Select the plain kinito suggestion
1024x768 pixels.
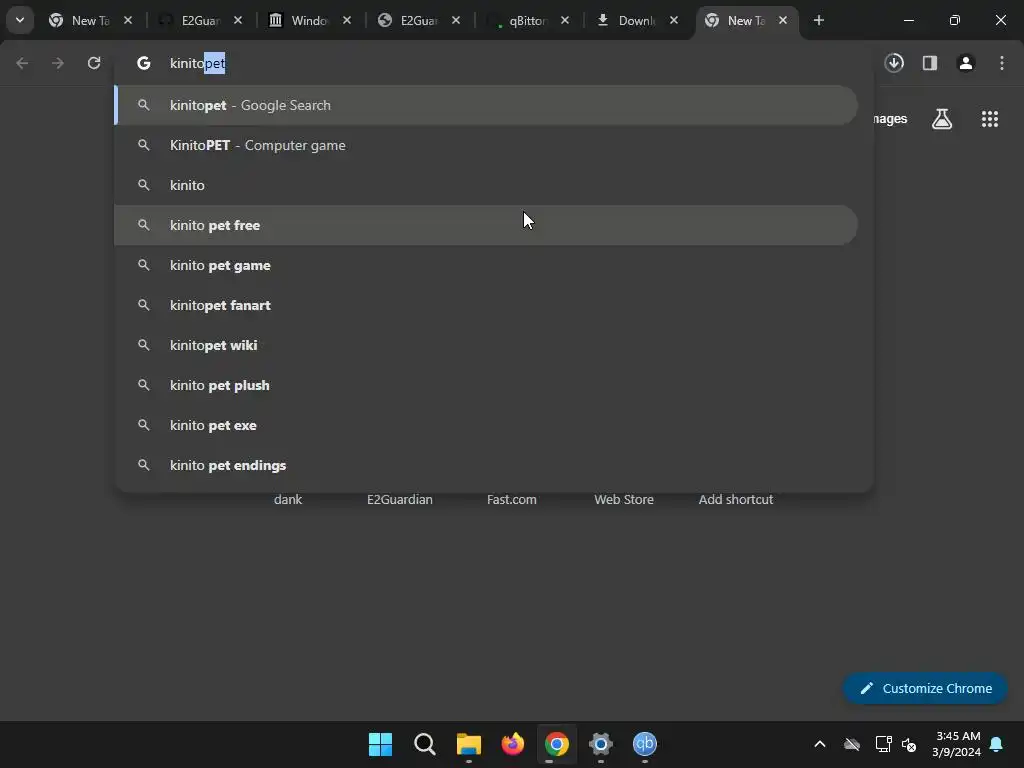pyautogui.click(x=486, y=185)
